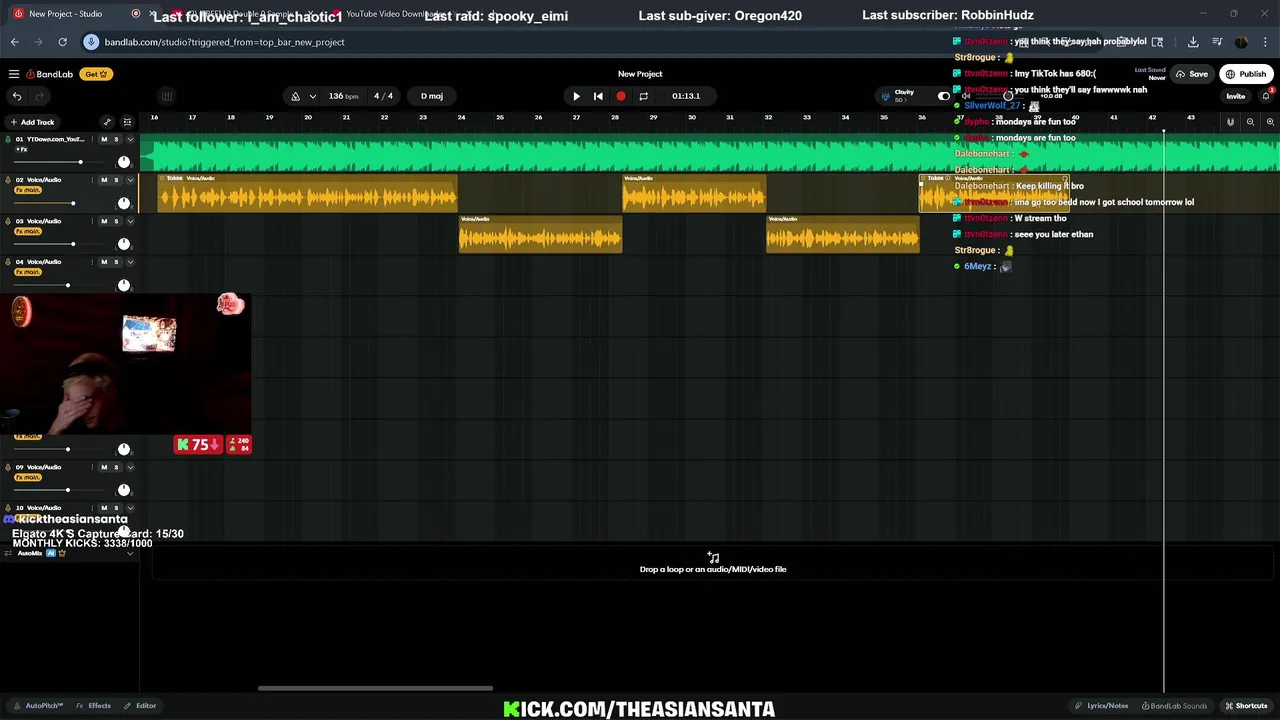Select the first audio clip on track 03
The image size is (1280, 720).
(540, 233)
